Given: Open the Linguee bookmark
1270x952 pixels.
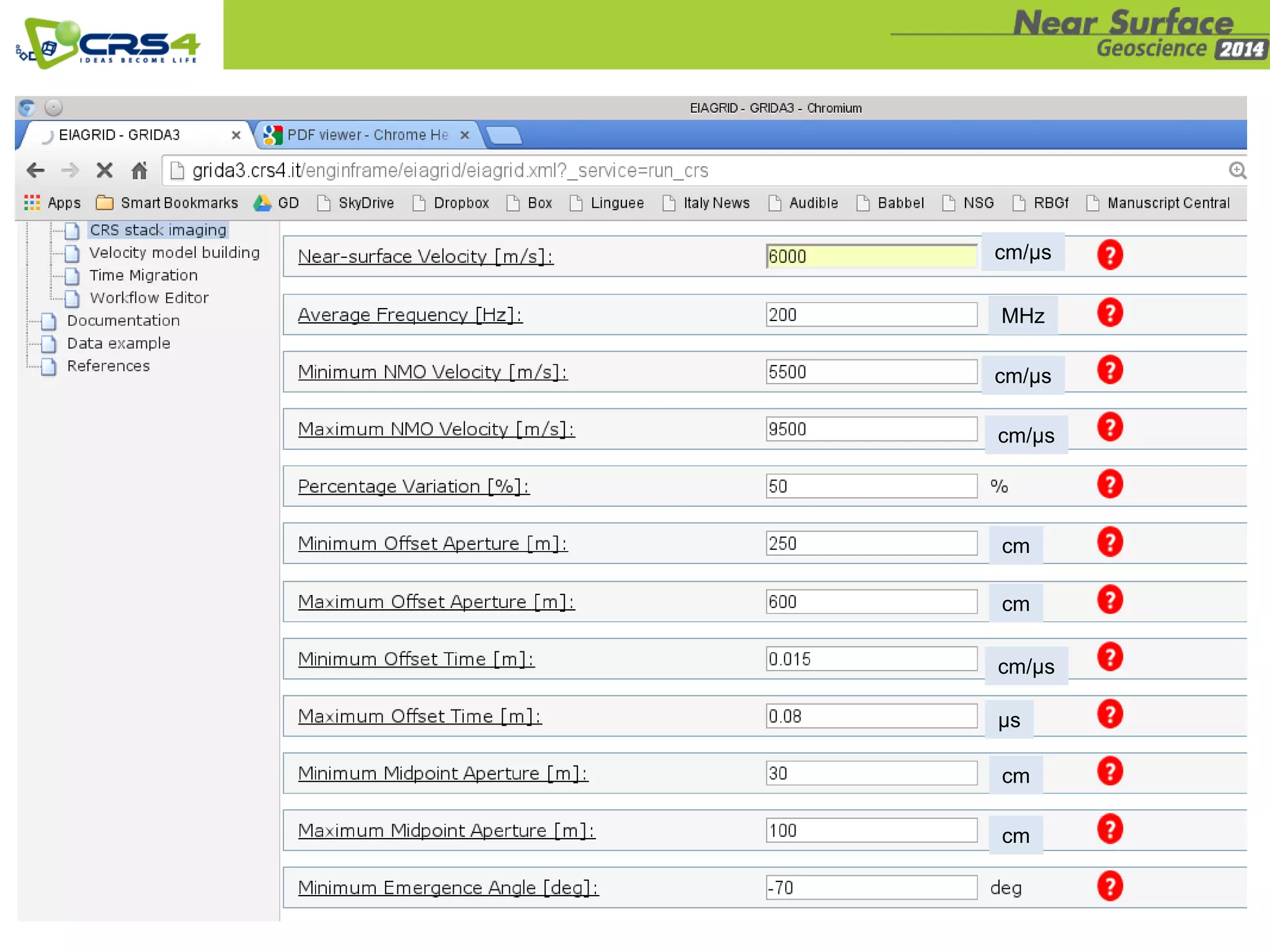Looking at the screenshot, I should (606, 203).
